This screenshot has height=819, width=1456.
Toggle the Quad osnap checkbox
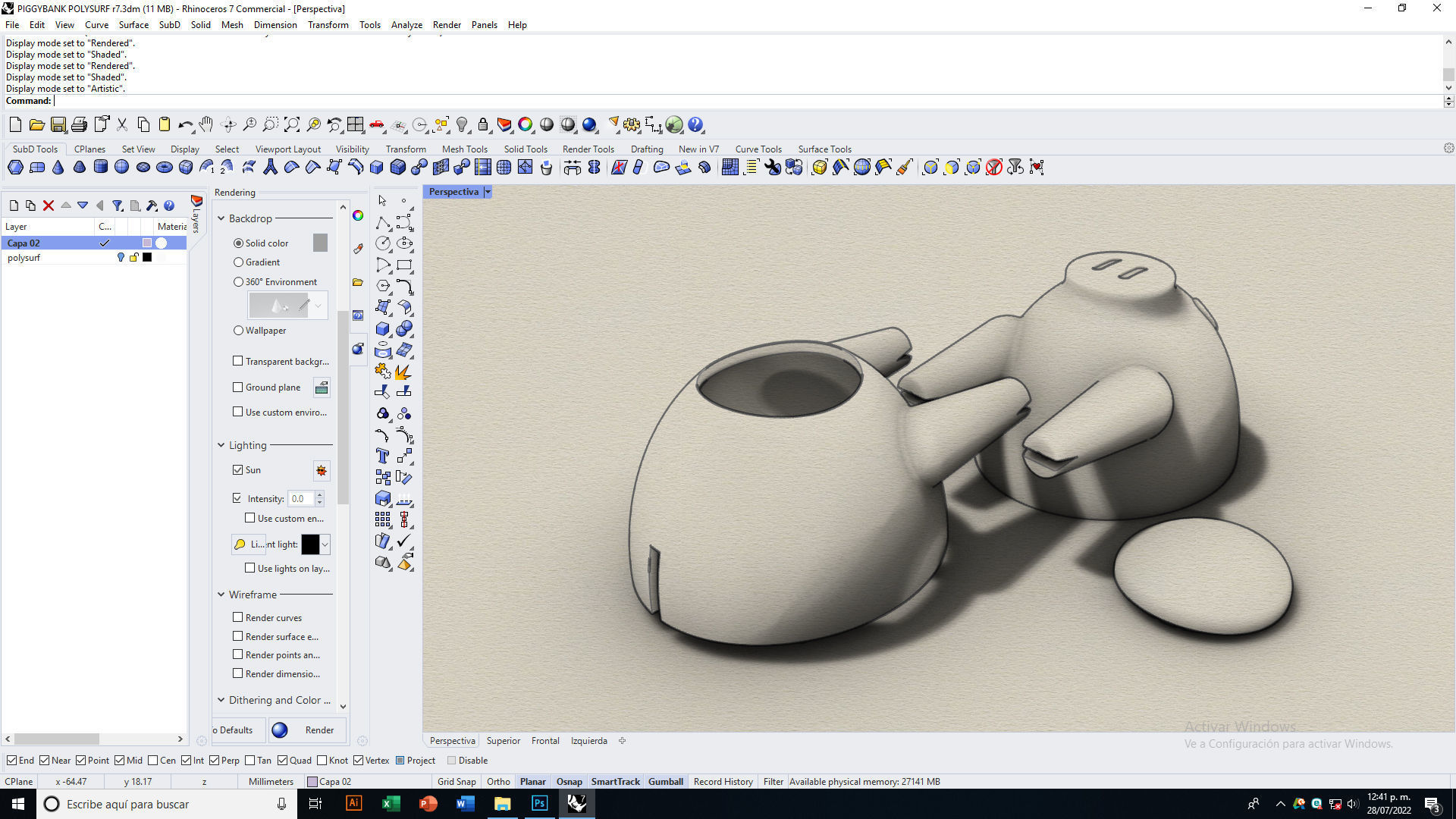(283, 761)
